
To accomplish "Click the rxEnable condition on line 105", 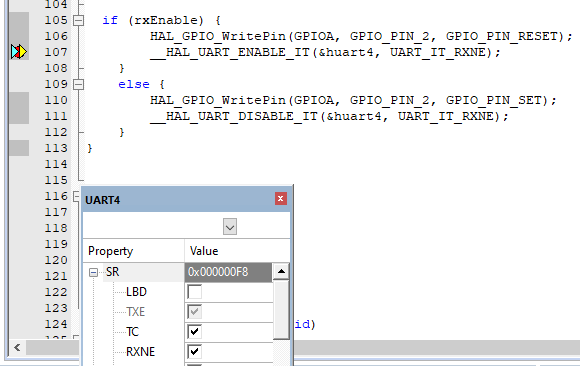I will point(165,20).
